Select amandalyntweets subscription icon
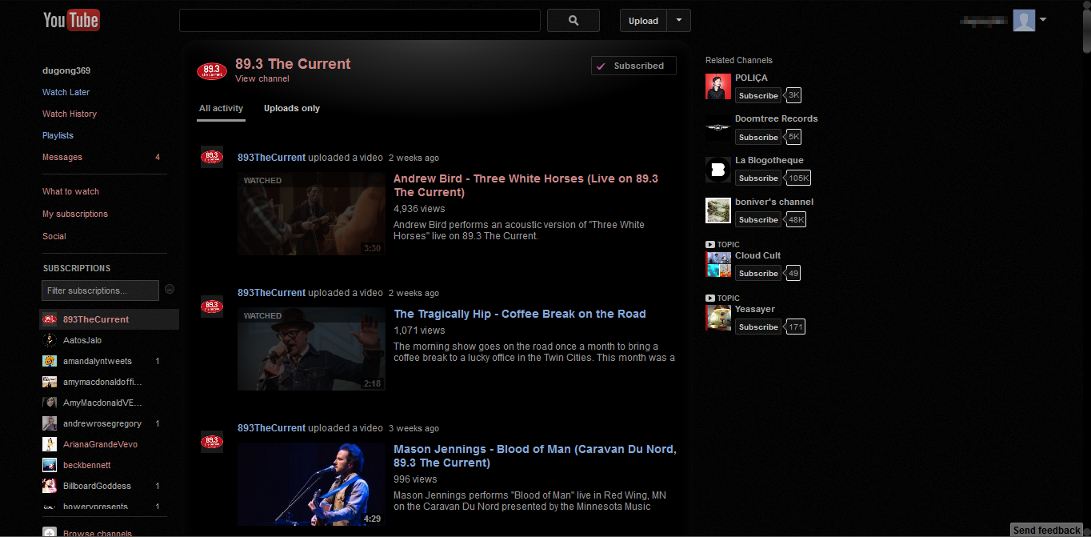 click(x=49, y=361)
